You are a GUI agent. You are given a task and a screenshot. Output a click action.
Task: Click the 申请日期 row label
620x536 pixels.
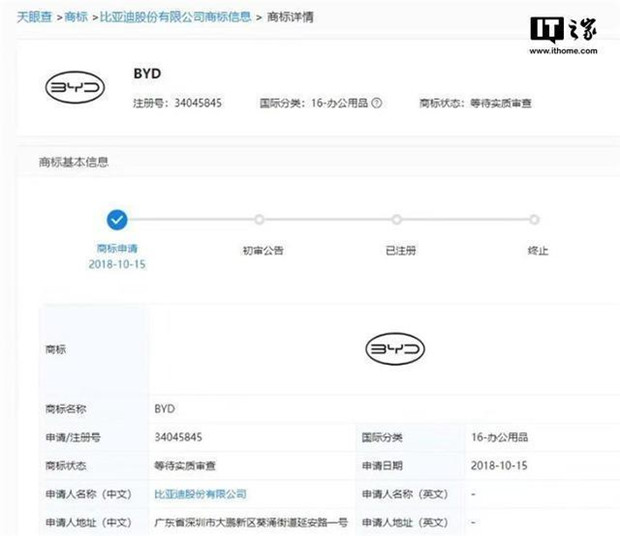pos(382,466)
